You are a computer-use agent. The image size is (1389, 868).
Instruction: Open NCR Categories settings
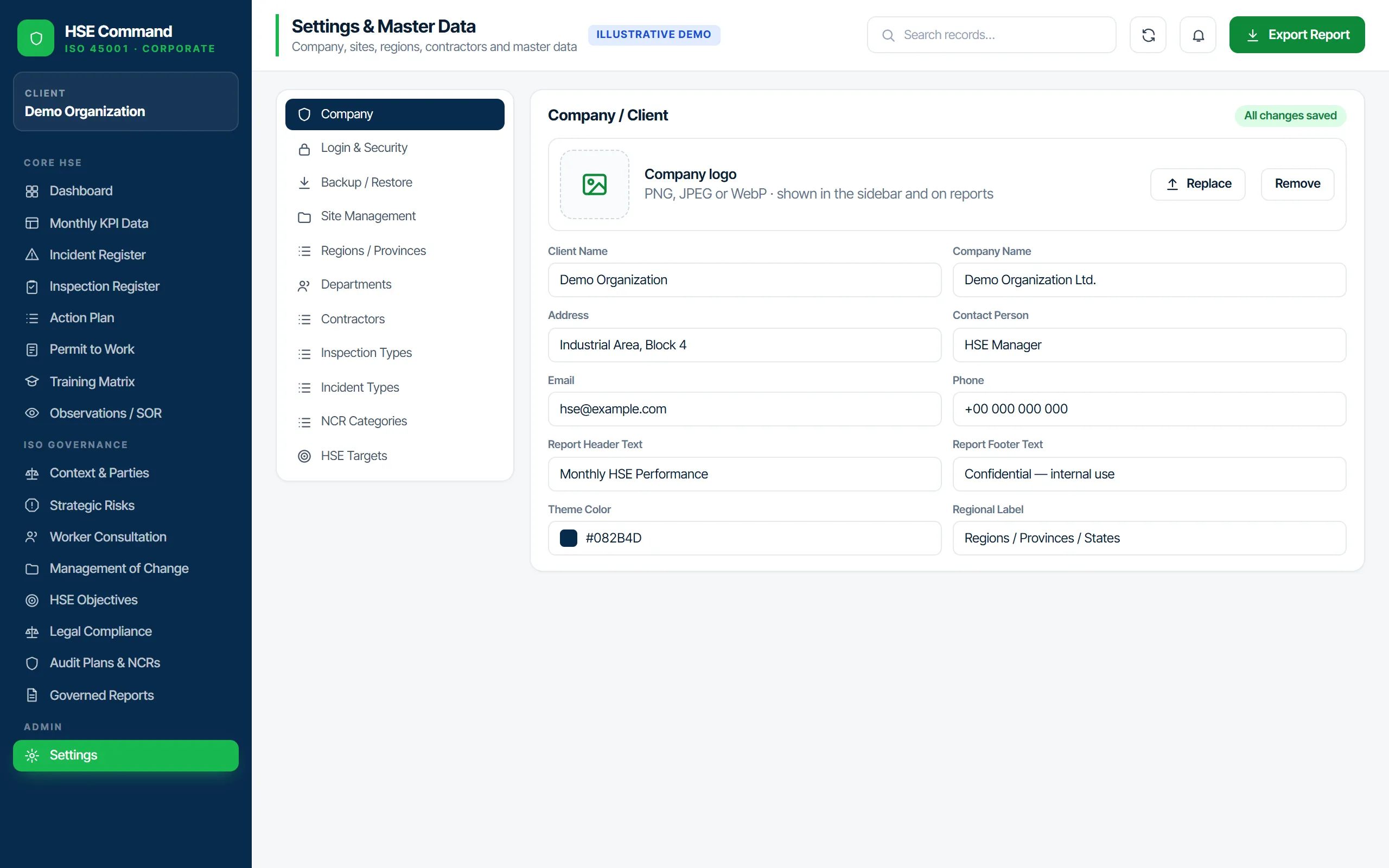coord(395,422)
